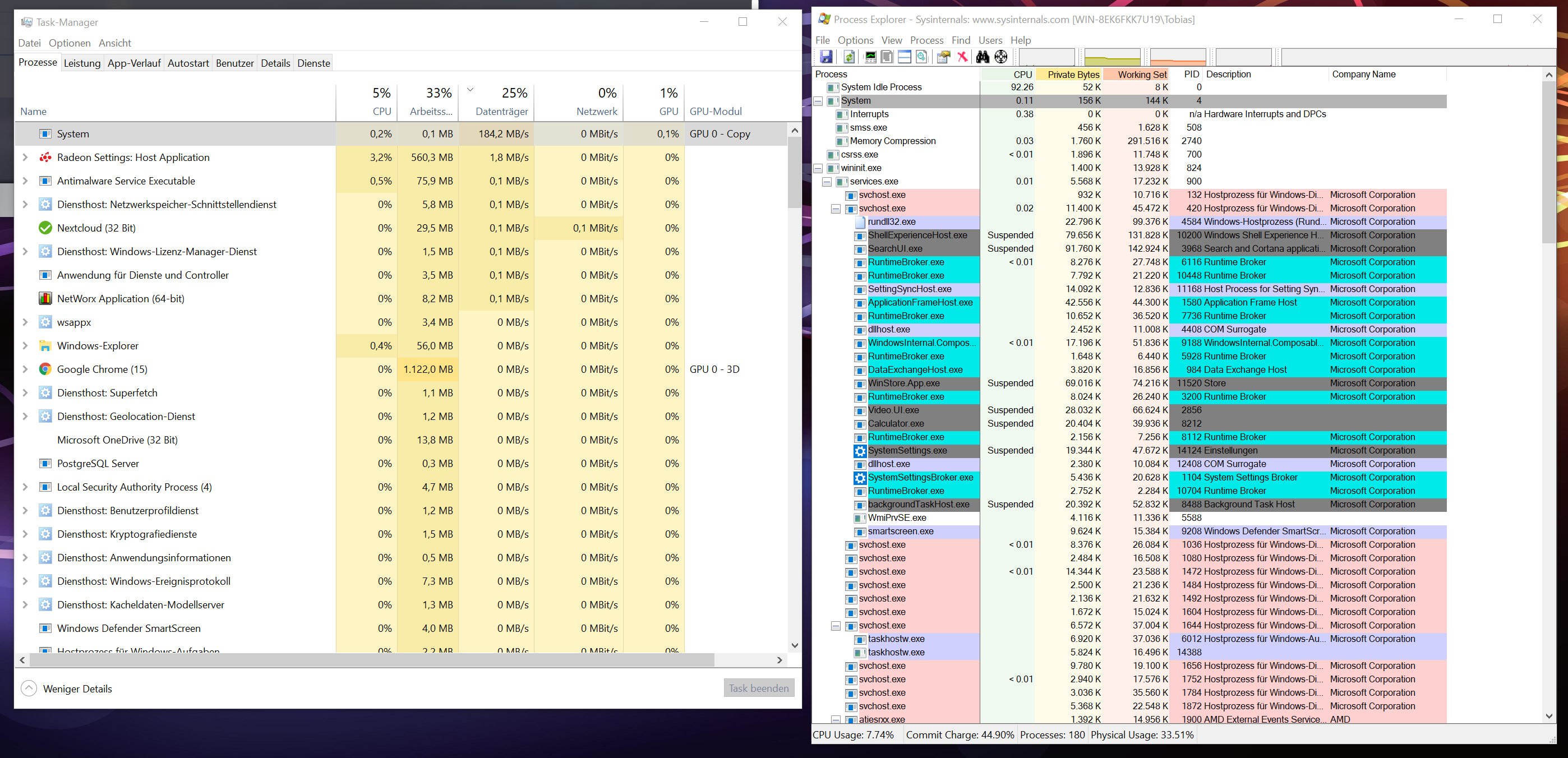Click the Datenträger sort chevron dropdown
1568x758 pixels.
(x=470, y=90)
